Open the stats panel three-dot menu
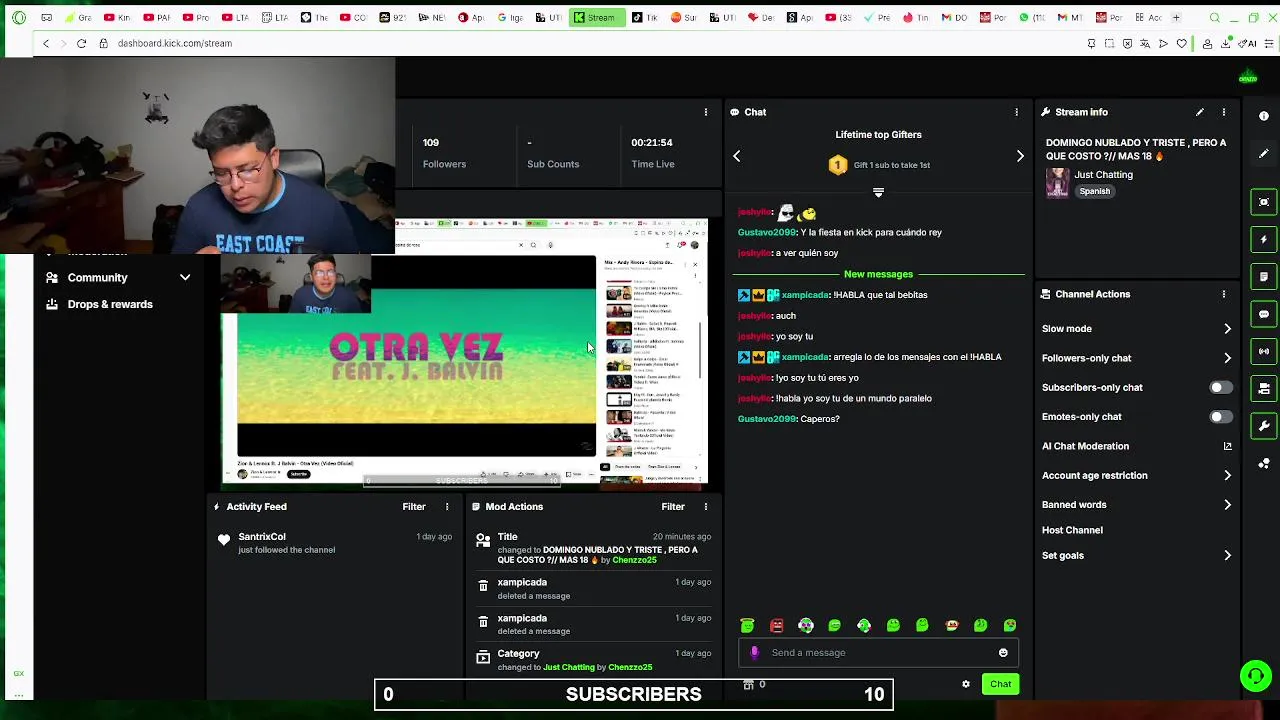1280x720 pixels. pos(706,112)
